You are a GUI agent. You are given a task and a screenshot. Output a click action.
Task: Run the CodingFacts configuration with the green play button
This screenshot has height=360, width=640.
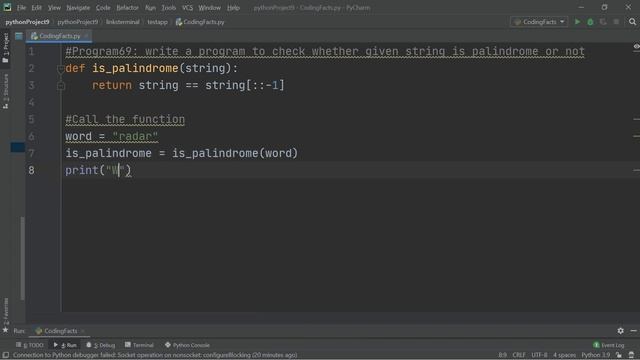point(577,22)
